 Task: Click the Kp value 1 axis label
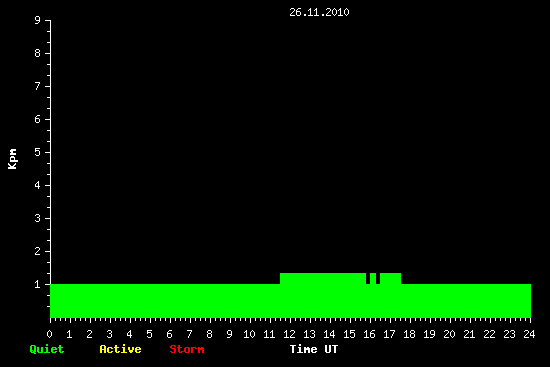(38, 284)
